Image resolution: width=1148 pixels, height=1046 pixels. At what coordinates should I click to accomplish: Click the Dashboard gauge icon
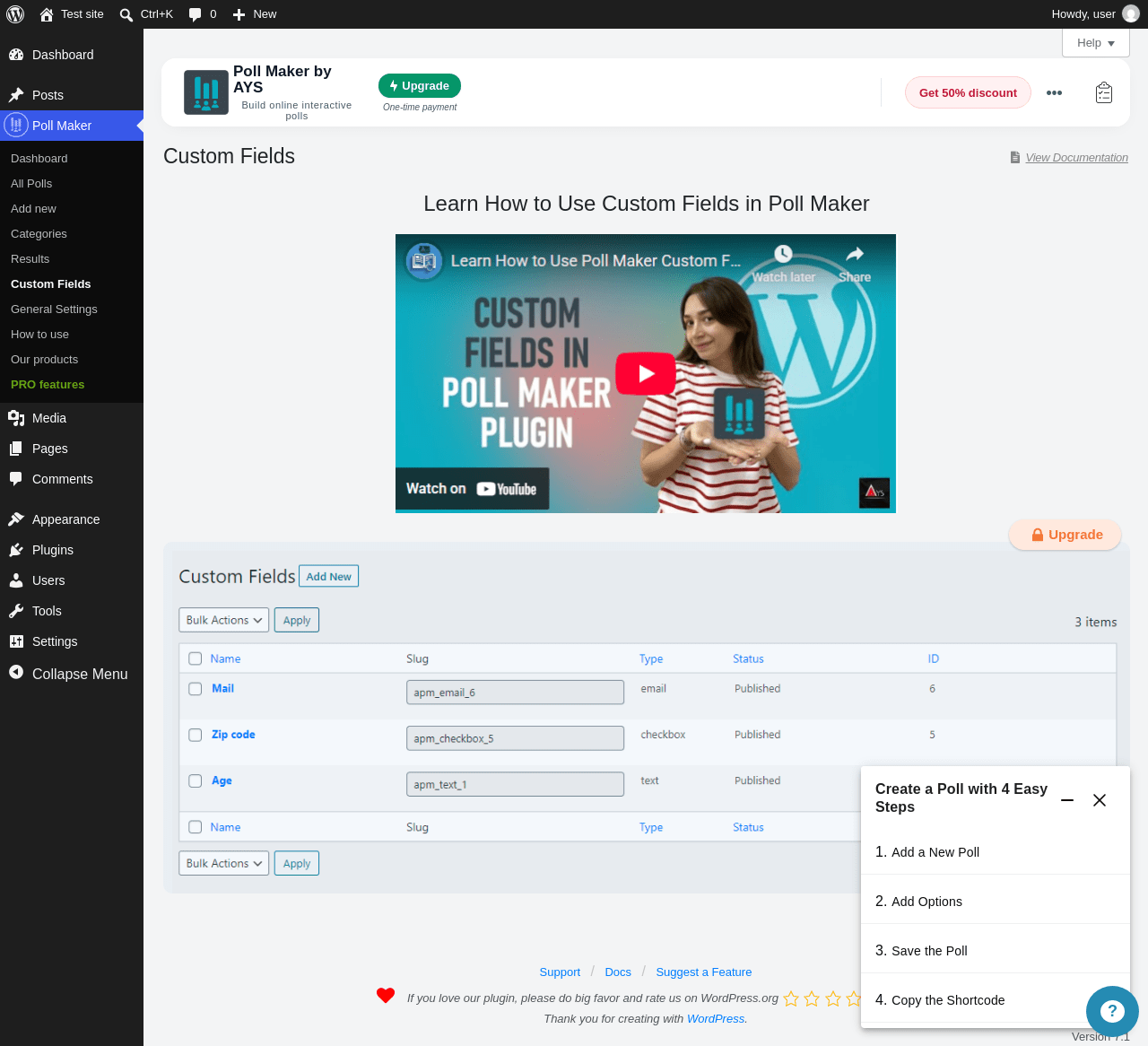click(x=16, y=55)
